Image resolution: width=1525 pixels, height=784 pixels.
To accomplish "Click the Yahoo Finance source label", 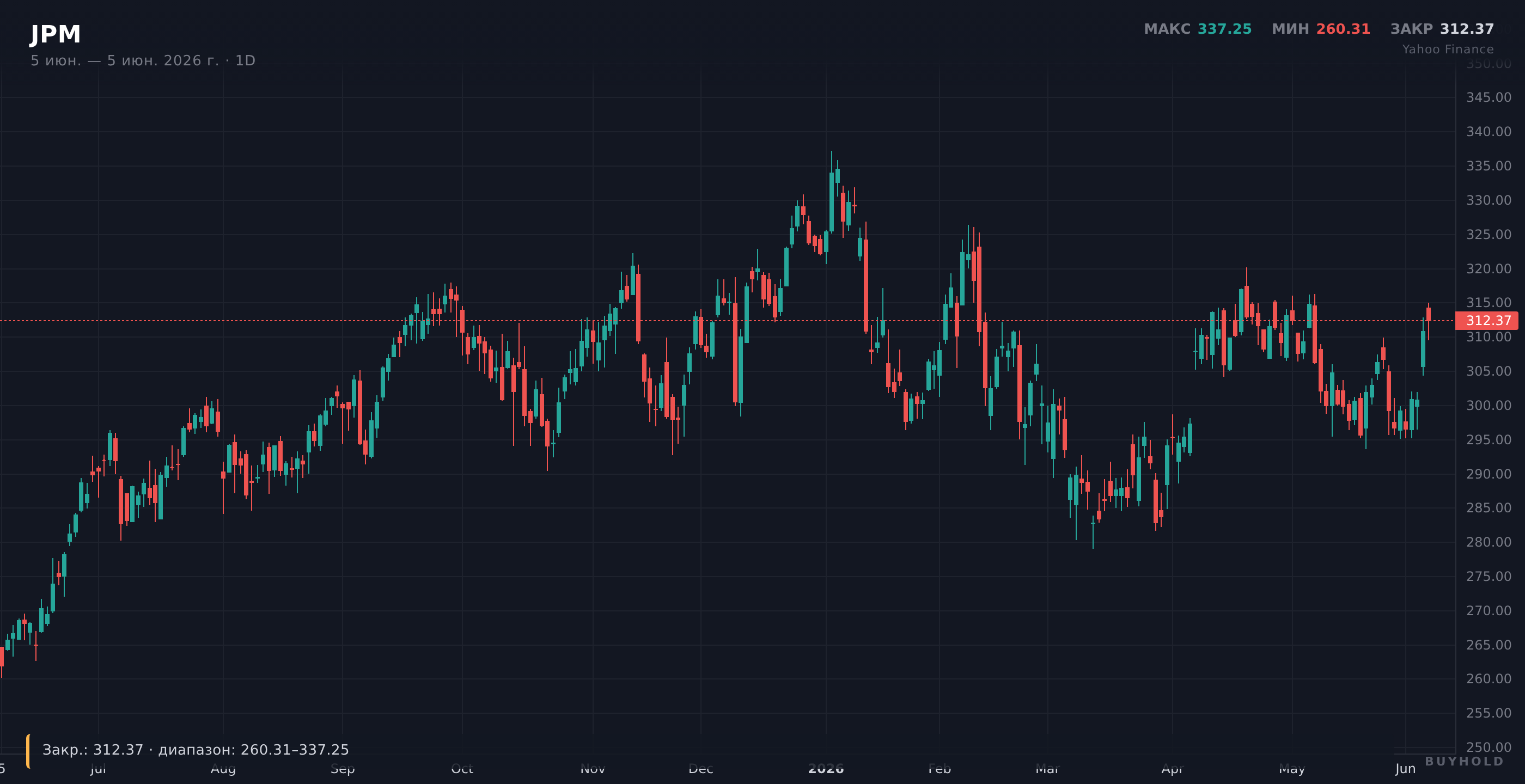I will [x=1448, y=49].
